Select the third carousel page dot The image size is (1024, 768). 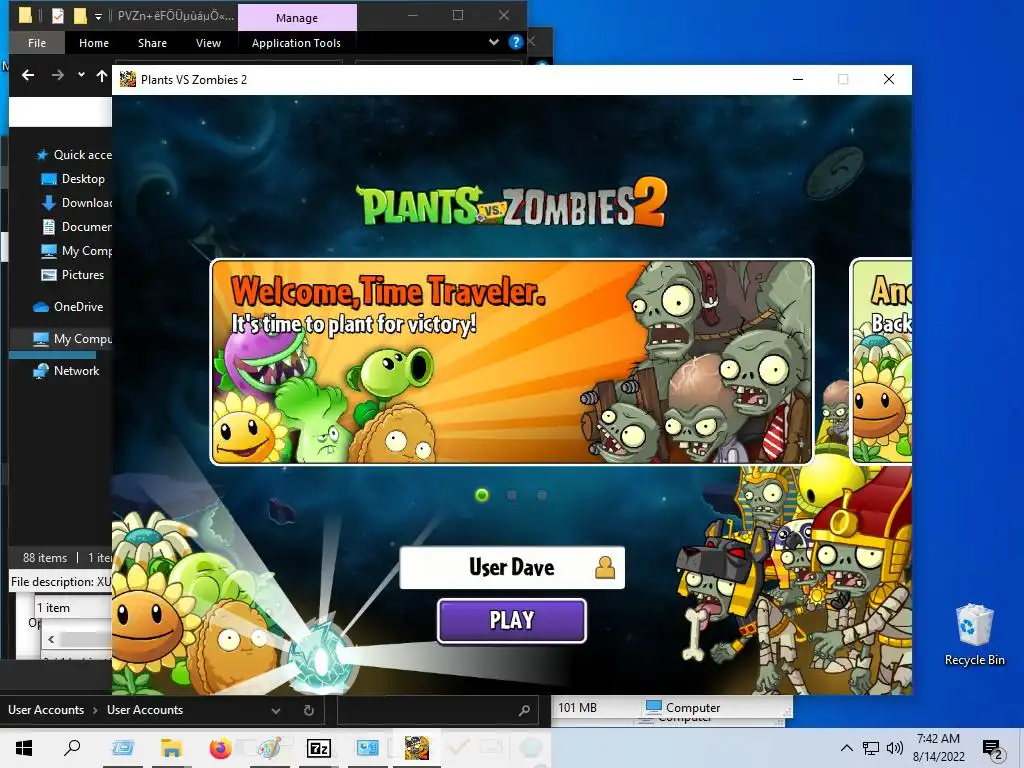[x=542, y=495]
